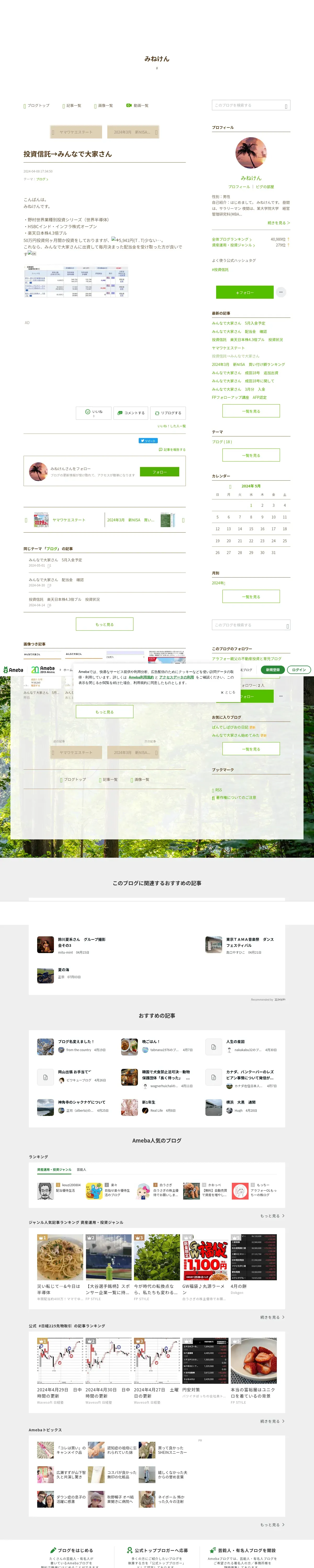Click the blue Twitter ツイート button

[x=148, y=441]
